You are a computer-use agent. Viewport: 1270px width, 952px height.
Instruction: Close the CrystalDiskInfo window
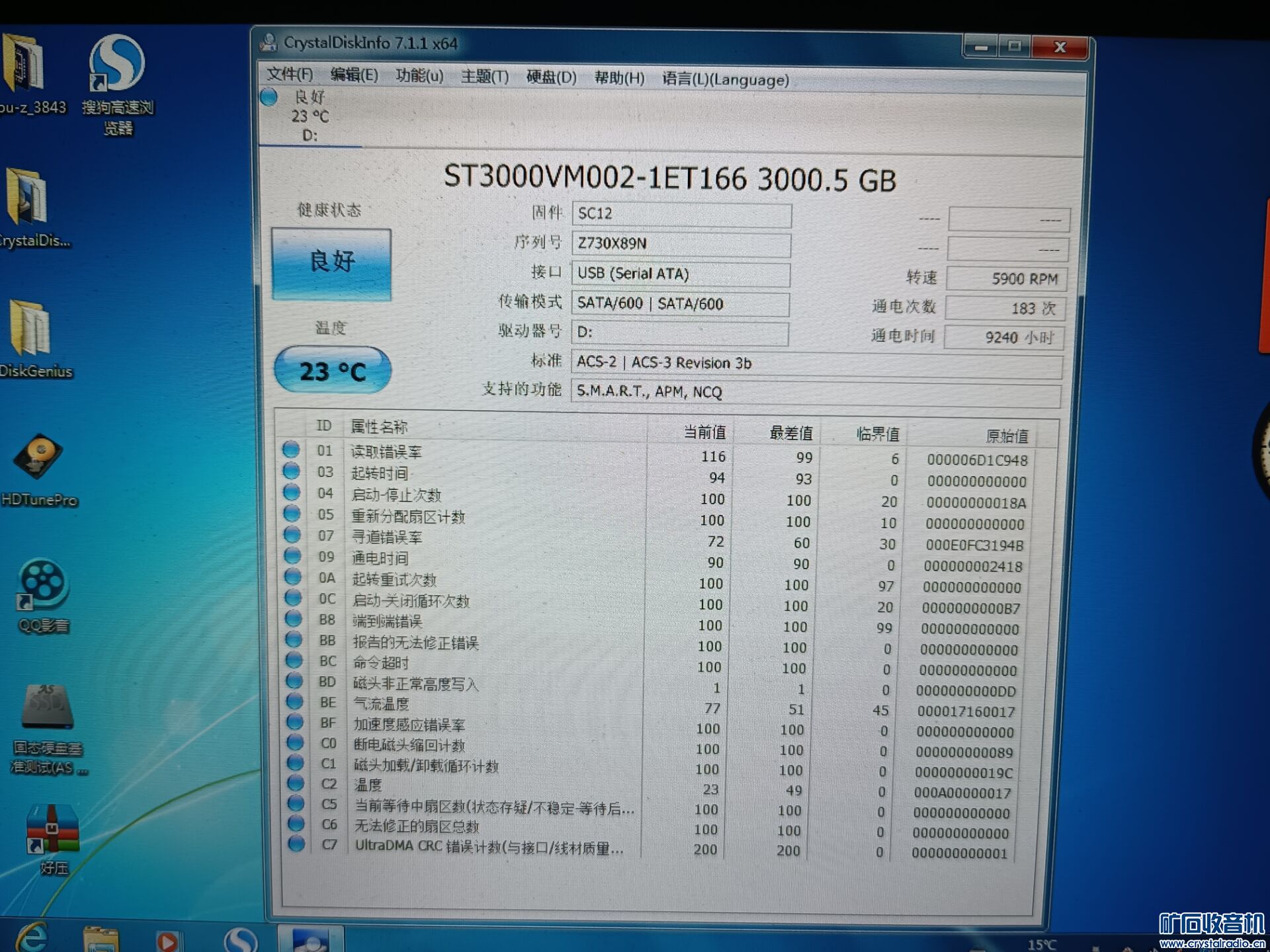(1060, 47)
